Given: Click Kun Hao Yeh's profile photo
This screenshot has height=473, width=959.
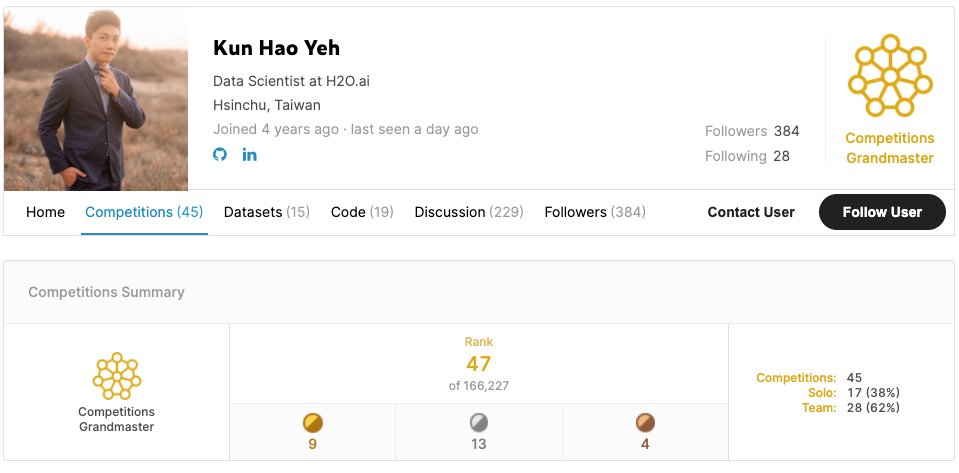Looking at the screenshot, I should (x=96, y=100).
